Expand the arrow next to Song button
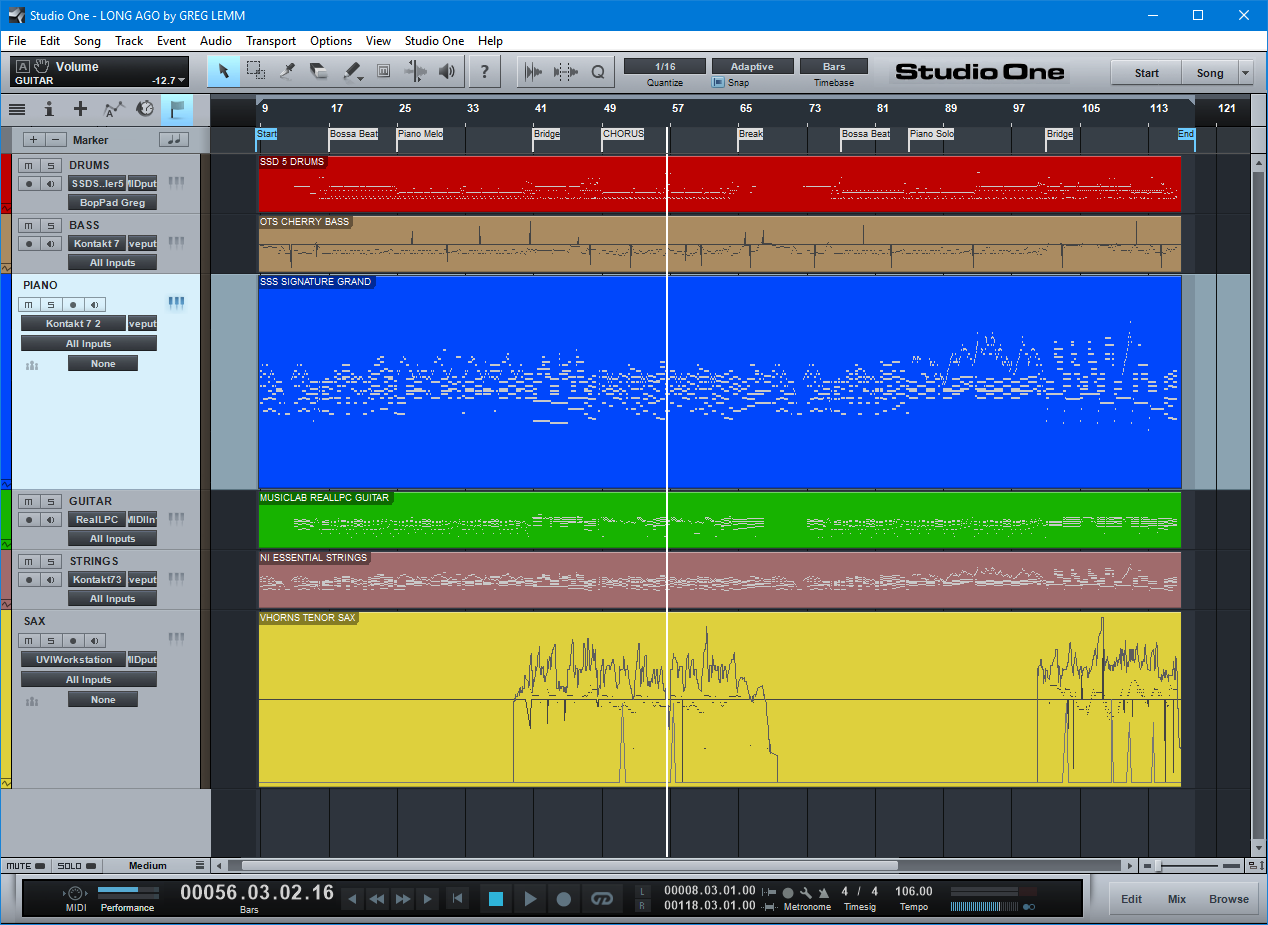The width and height of the screenshot is (1268, 925). 1245,73
